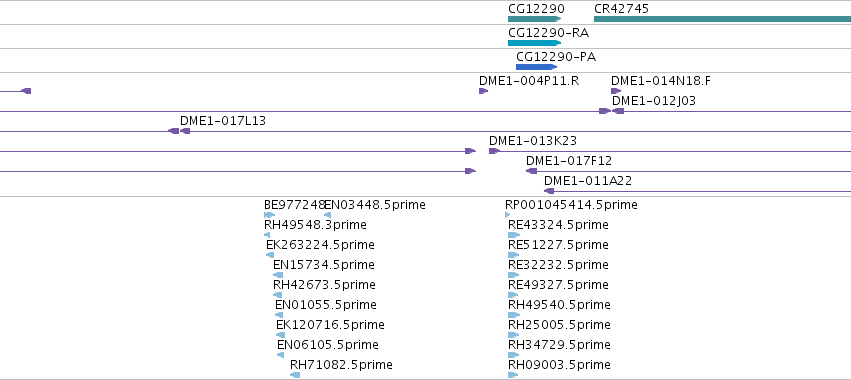
Task: Click the RE43324.5prime arrow glyph
Action: tap(514, 235)
